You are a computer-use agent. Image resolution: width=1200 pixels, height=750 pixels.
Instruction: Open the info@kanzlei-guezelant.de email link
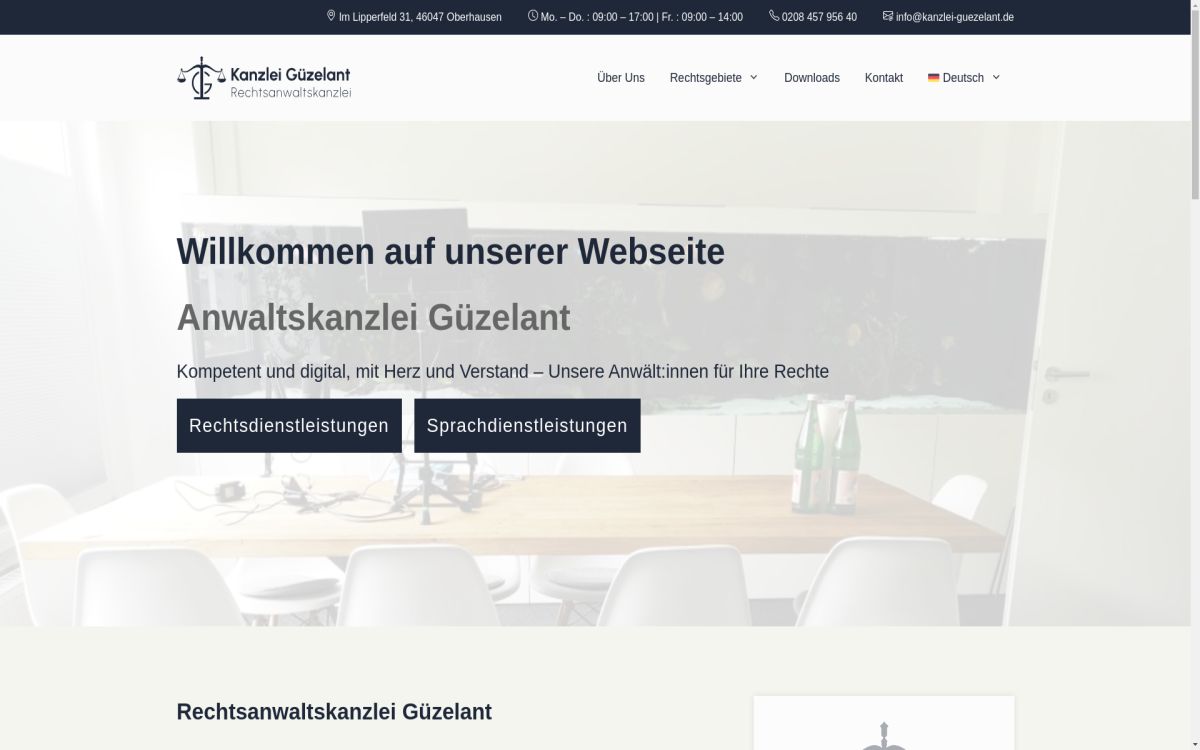954,16
